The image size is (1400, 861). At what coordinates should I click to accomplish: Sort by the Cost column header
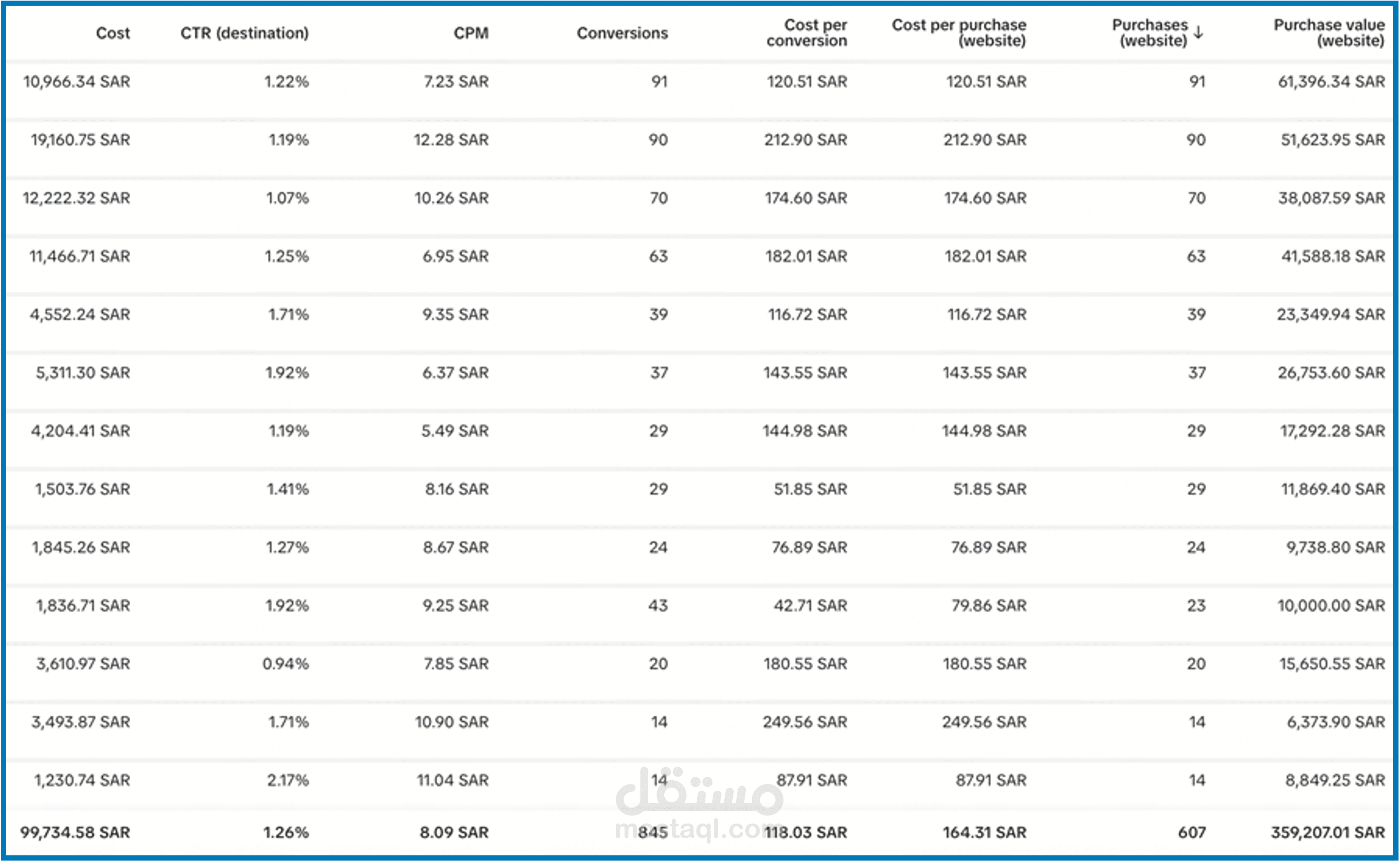[113, 33]
